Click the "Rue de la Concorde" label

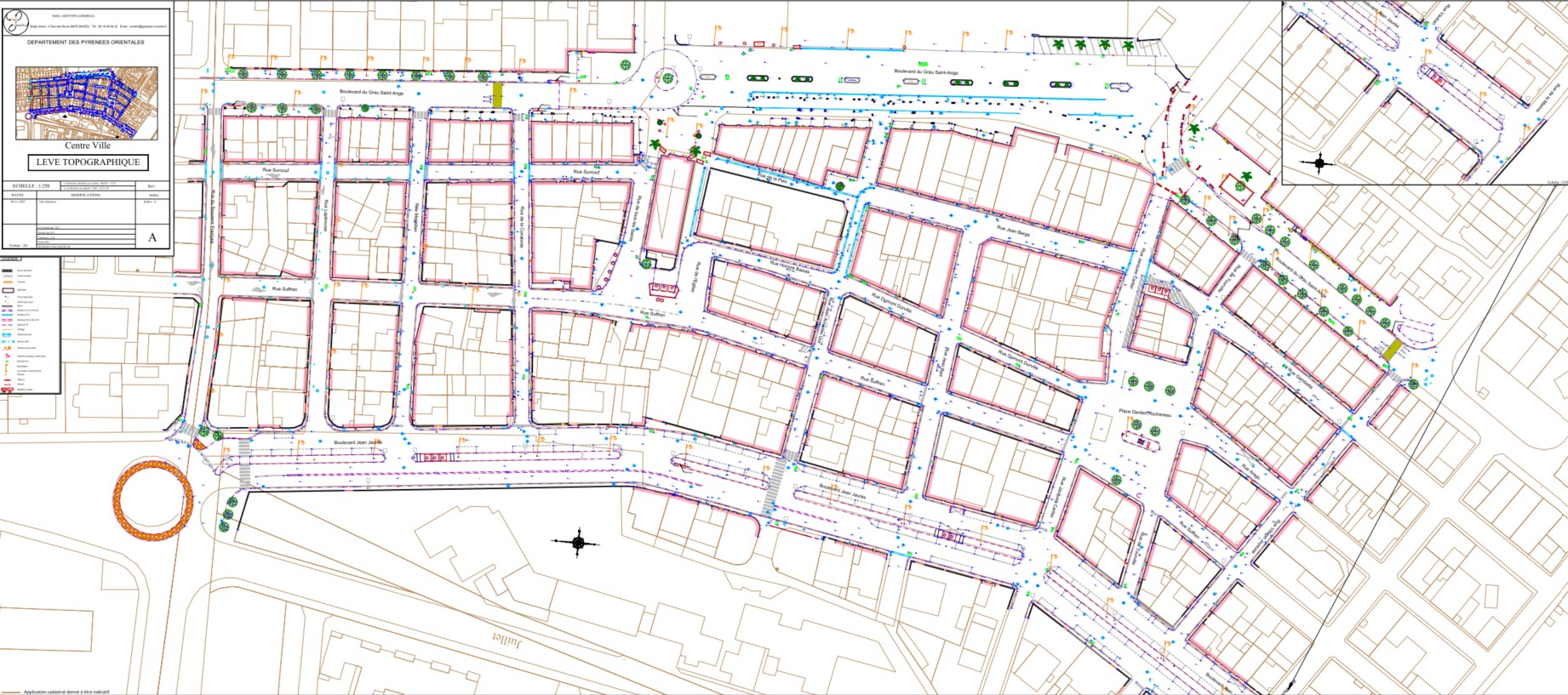point(520,228)
